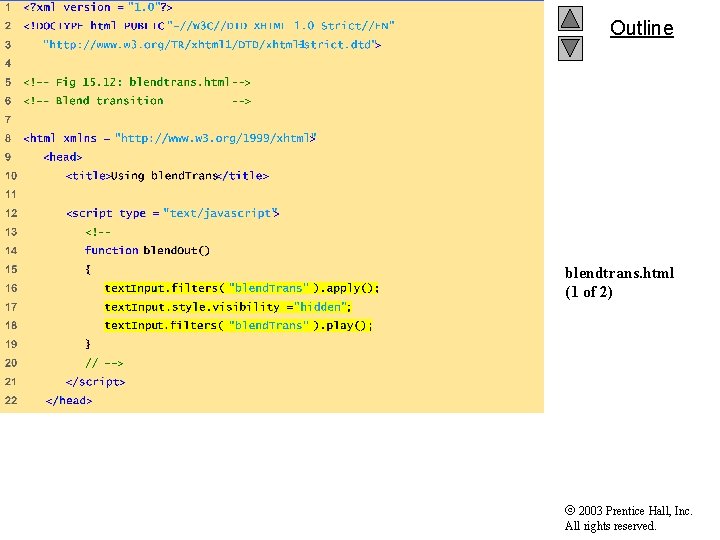
Task: Click the '// -->' comment end line
Action: 104,363
